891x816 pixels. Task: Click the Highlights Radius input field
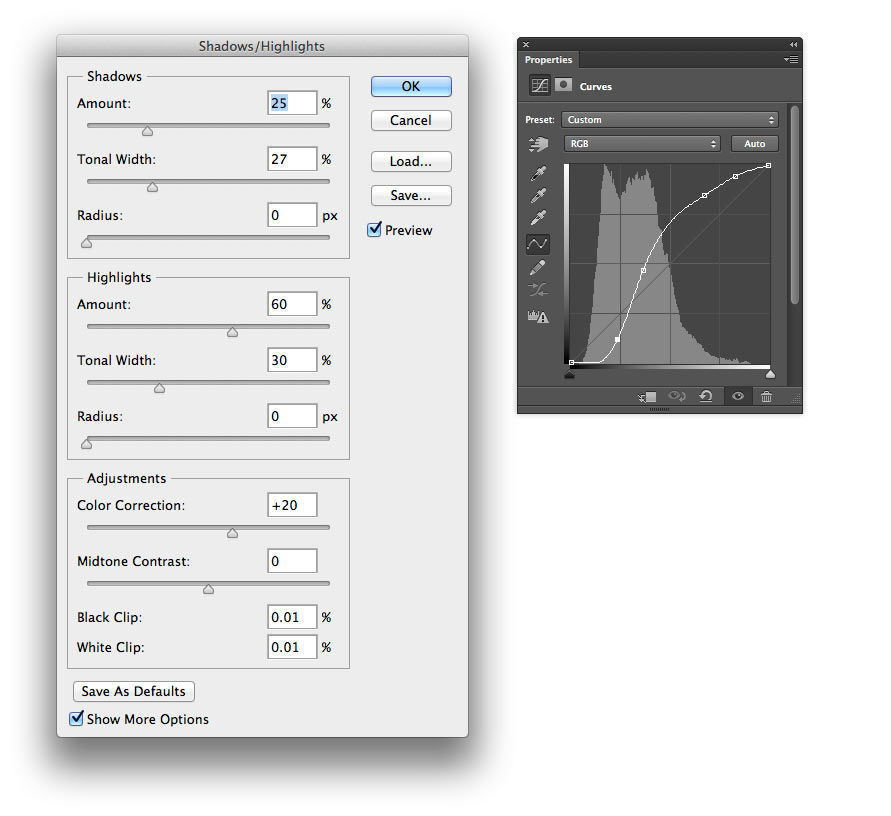pyautogui.click(x=292, y=416)
